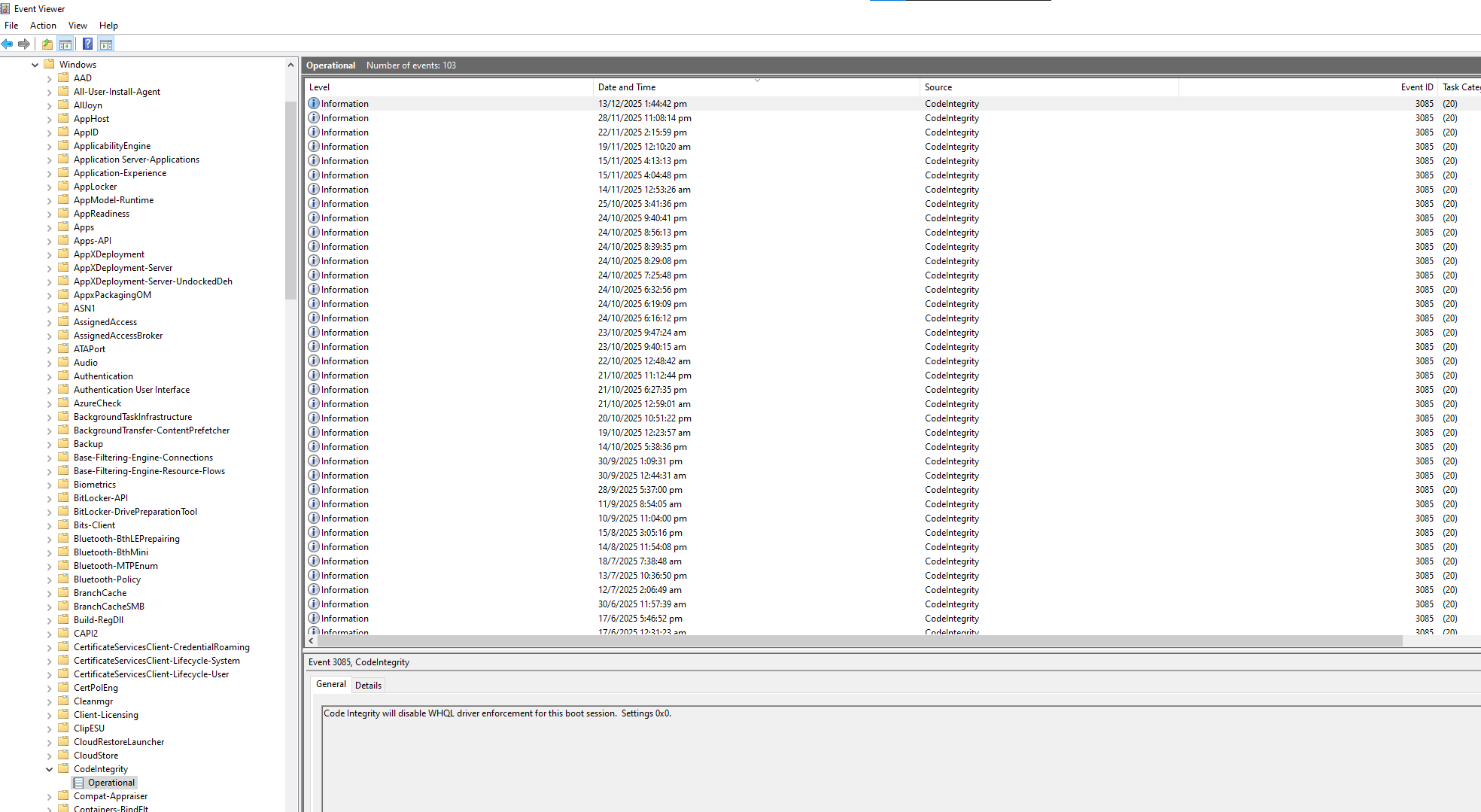This screenshot has height=812, width=1481.
Task: Click the blue Help question mark icon
Action: (87, 44)
